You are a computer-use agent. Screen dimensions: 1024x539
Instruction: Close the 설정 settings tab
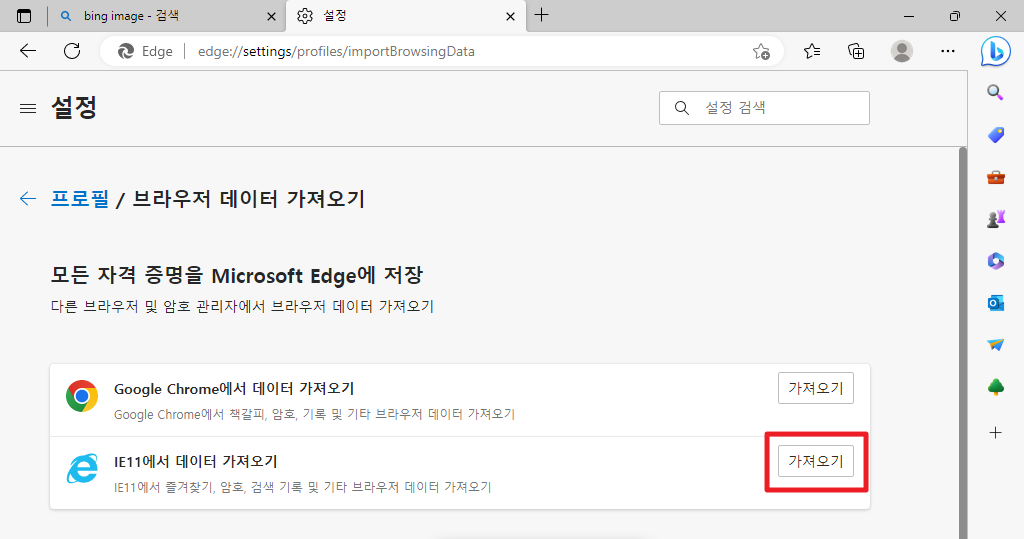511,16
